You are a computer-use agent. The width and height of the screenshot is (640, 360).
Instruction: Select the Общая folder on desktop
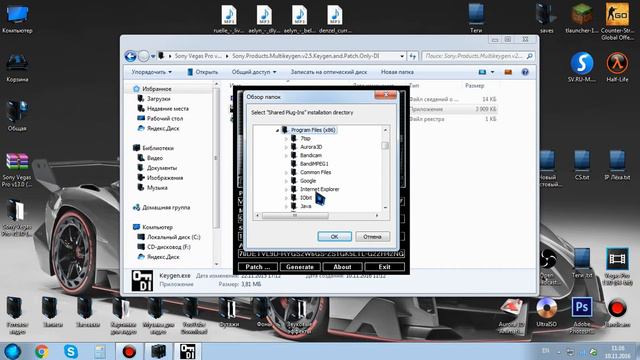point(17,115)
